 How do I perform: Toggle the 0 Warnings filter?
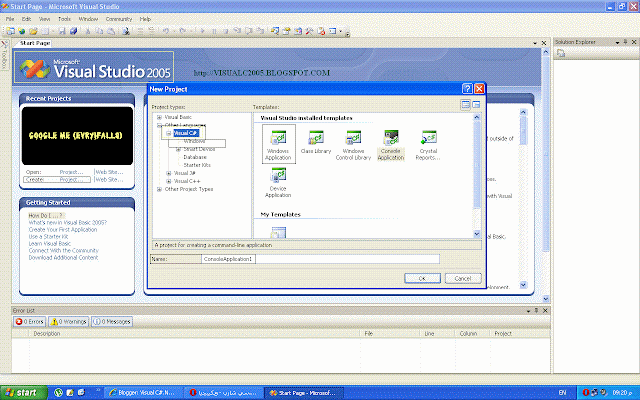[x=69, y=322]
